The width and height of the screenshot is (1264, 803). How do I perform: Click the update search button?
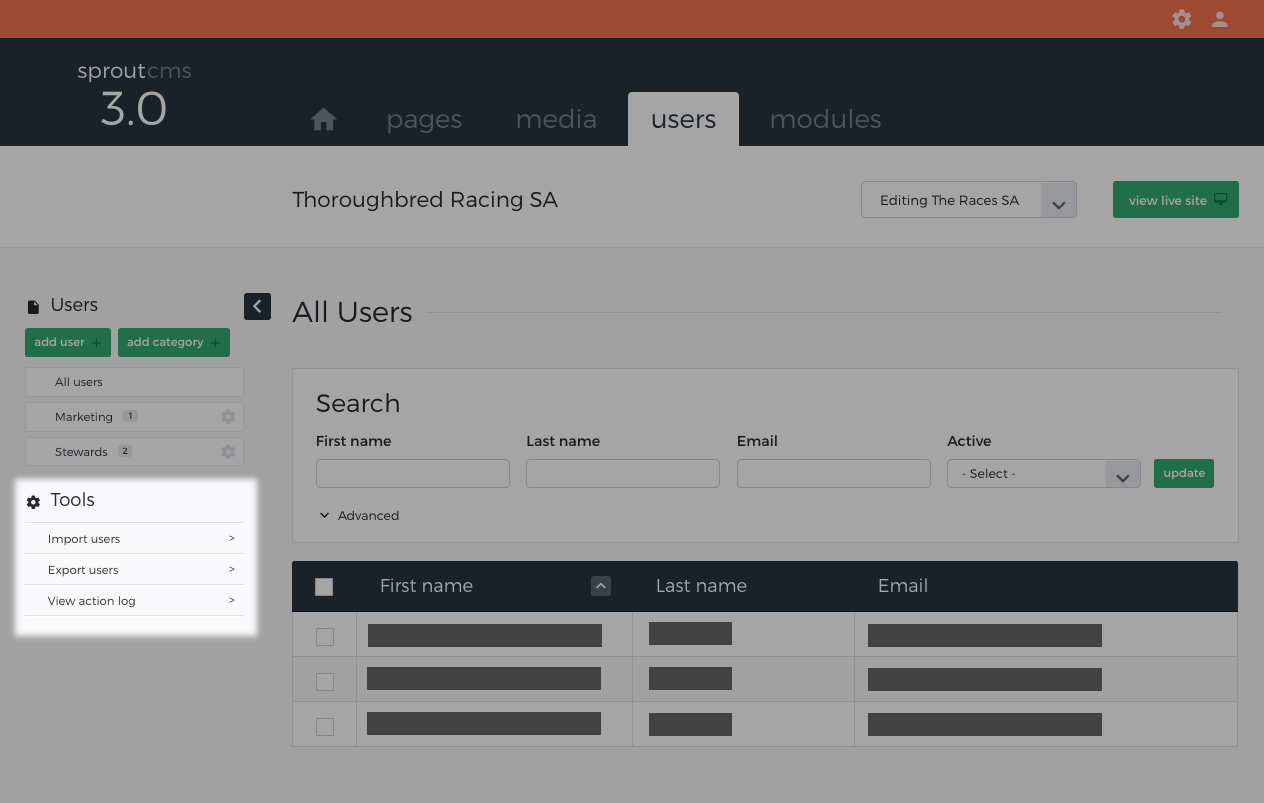(x=1184, y=473)
